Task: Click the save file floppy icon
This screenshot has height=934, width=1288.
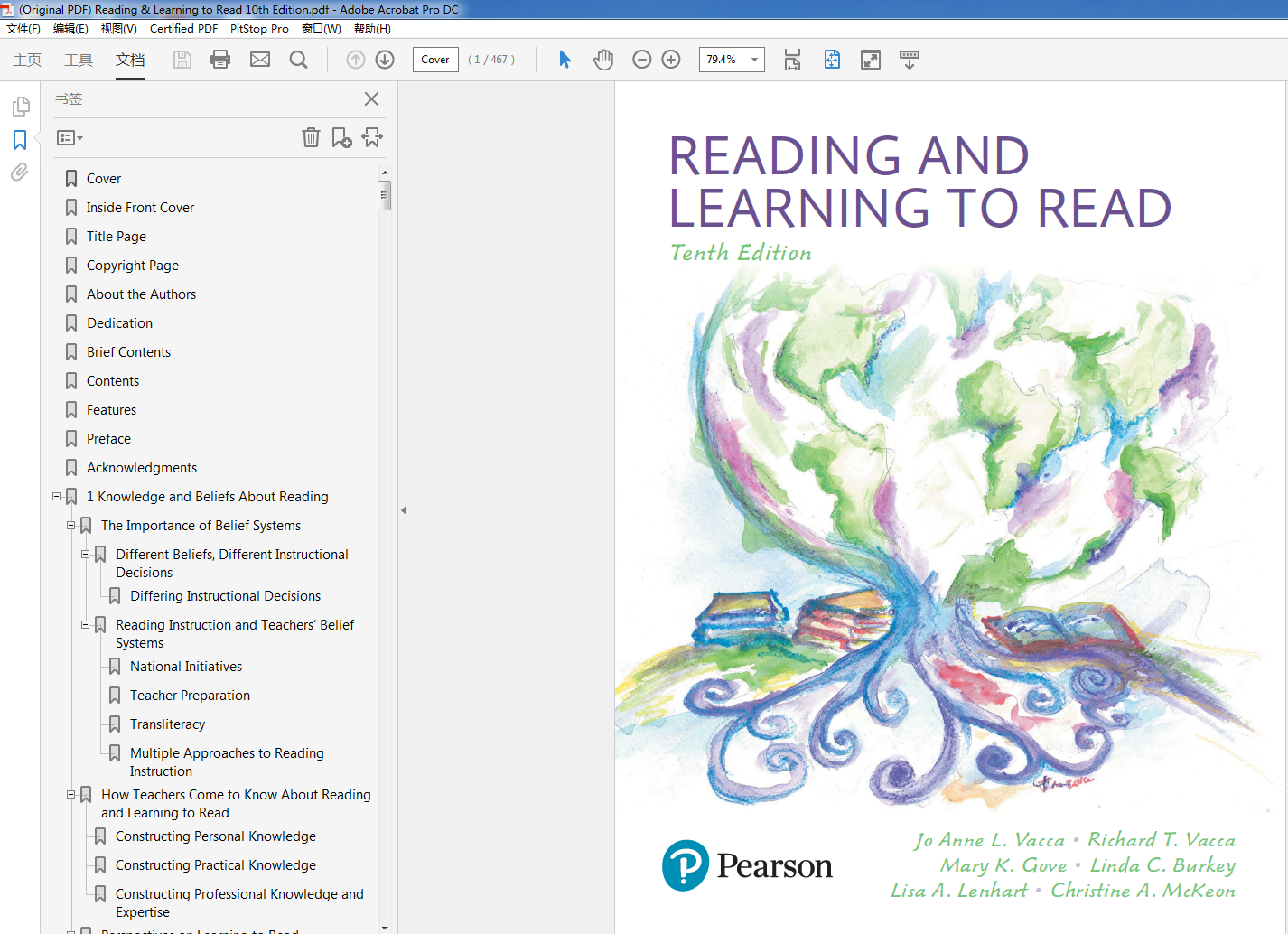Action: [182, 60]
